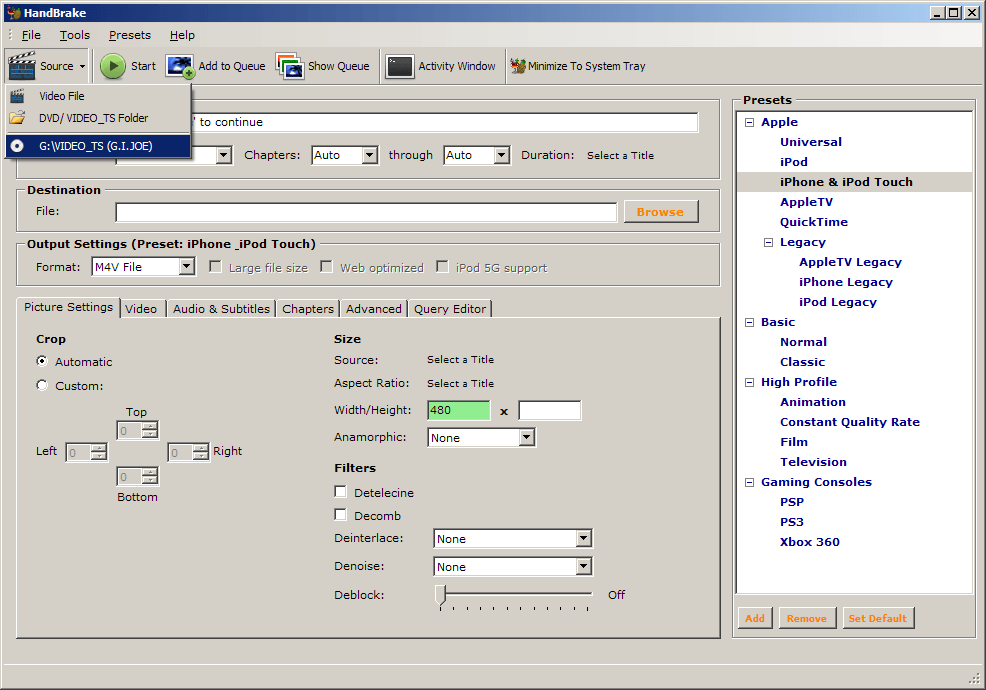Select the Picture Settings tab
The height and width of the screenshot is (690, 986).
click(x=69, y=307)
